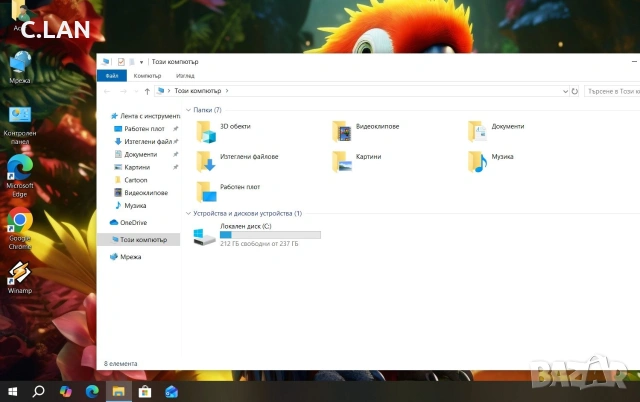The image size is (640, 402).
Task: Collapse the Папки (7) group
Action: tap(188, 110)
